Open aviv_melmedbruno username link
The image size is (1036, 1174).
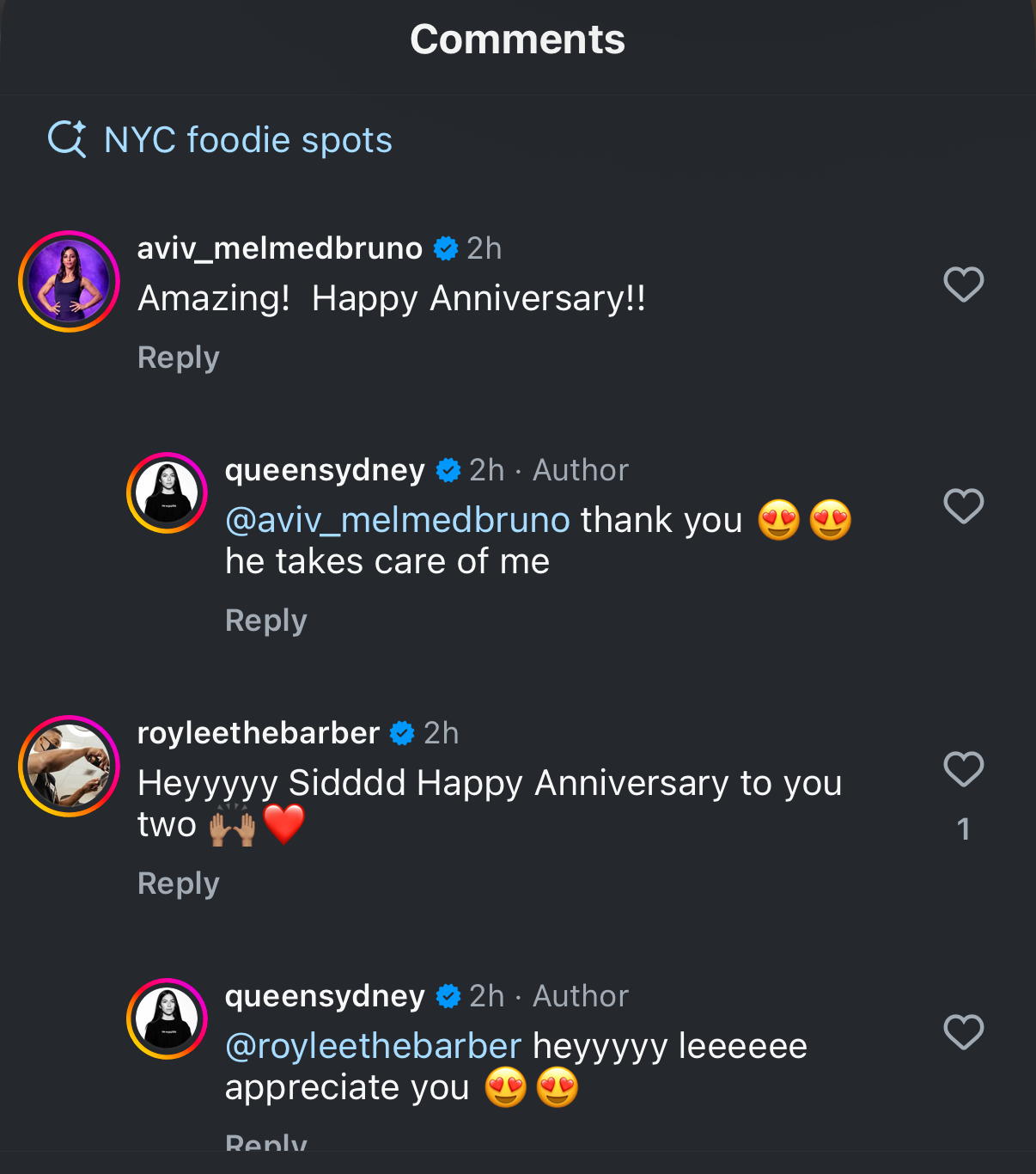point(280,248)
